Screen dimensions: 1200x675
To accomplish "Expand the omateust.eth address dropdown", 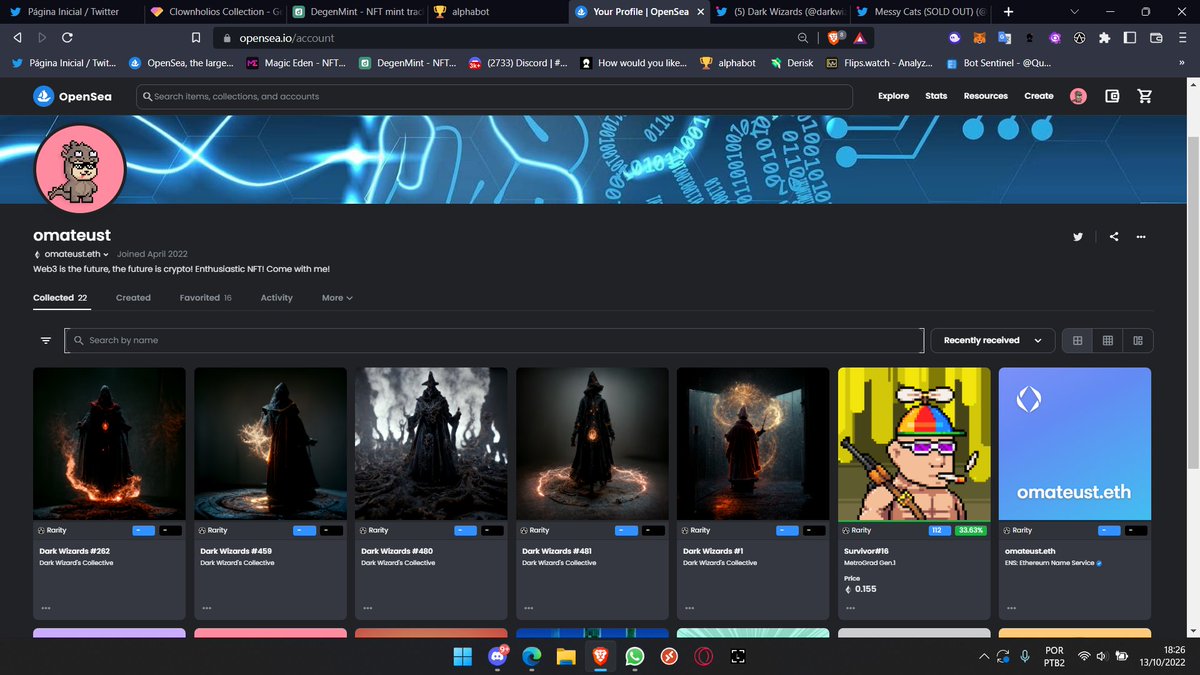I will tap(76, 254).
